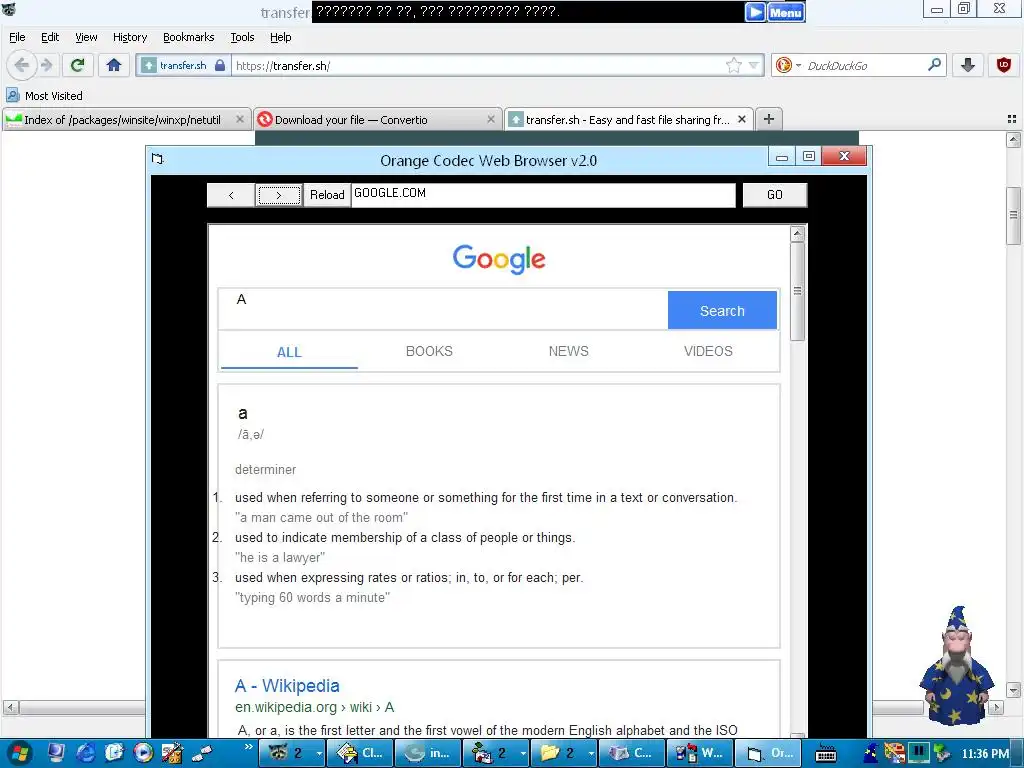
Task: Open the Windows Start orb
Action: coord(20,753)
